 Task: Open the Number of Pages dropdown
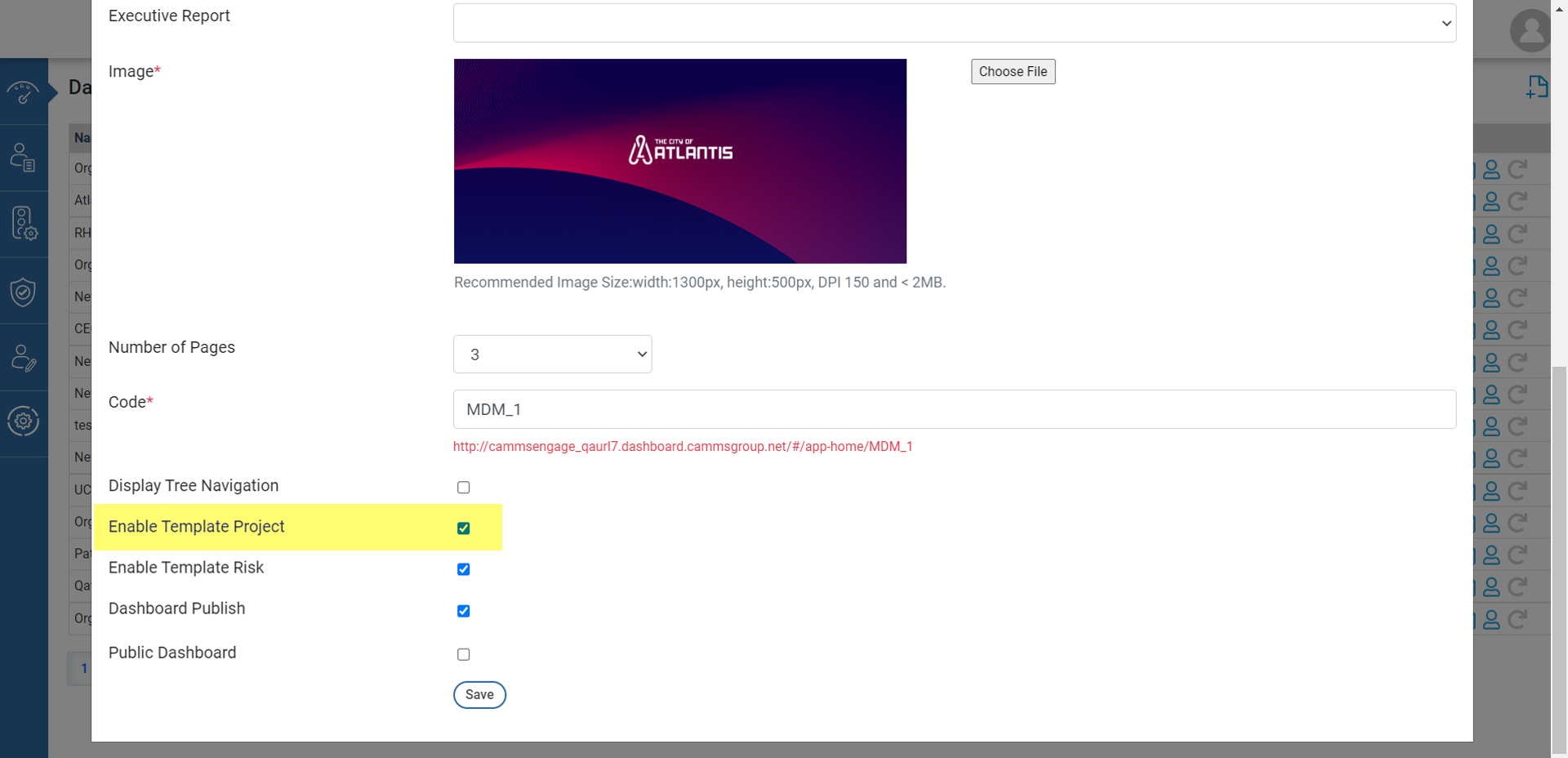tap(552, 354)
